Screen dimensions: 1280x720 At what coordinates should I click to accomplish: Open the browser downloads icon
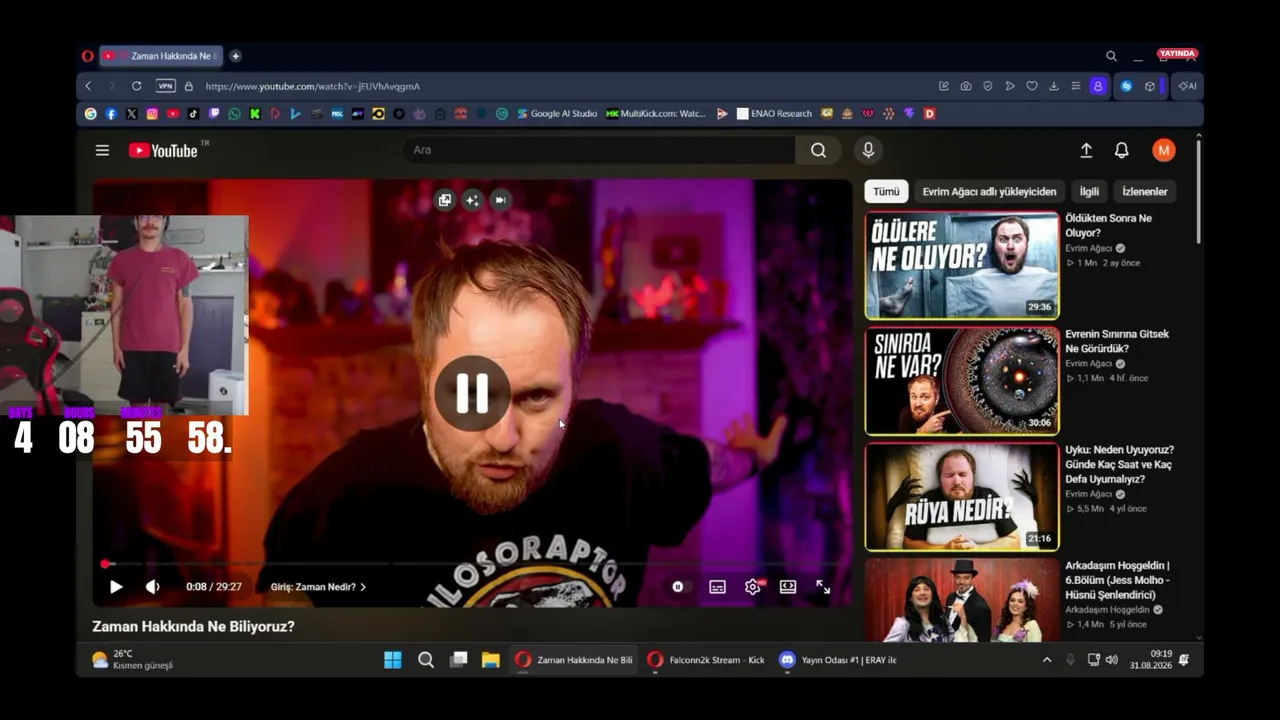coord(1054,86)
